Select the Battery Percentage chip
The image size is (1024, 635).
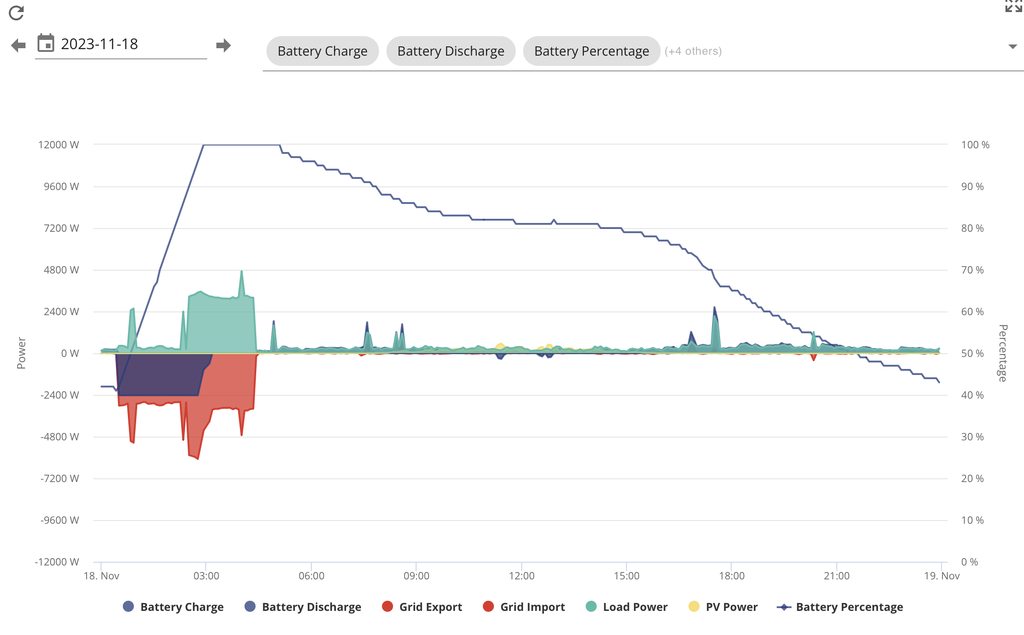pos(591,51)
